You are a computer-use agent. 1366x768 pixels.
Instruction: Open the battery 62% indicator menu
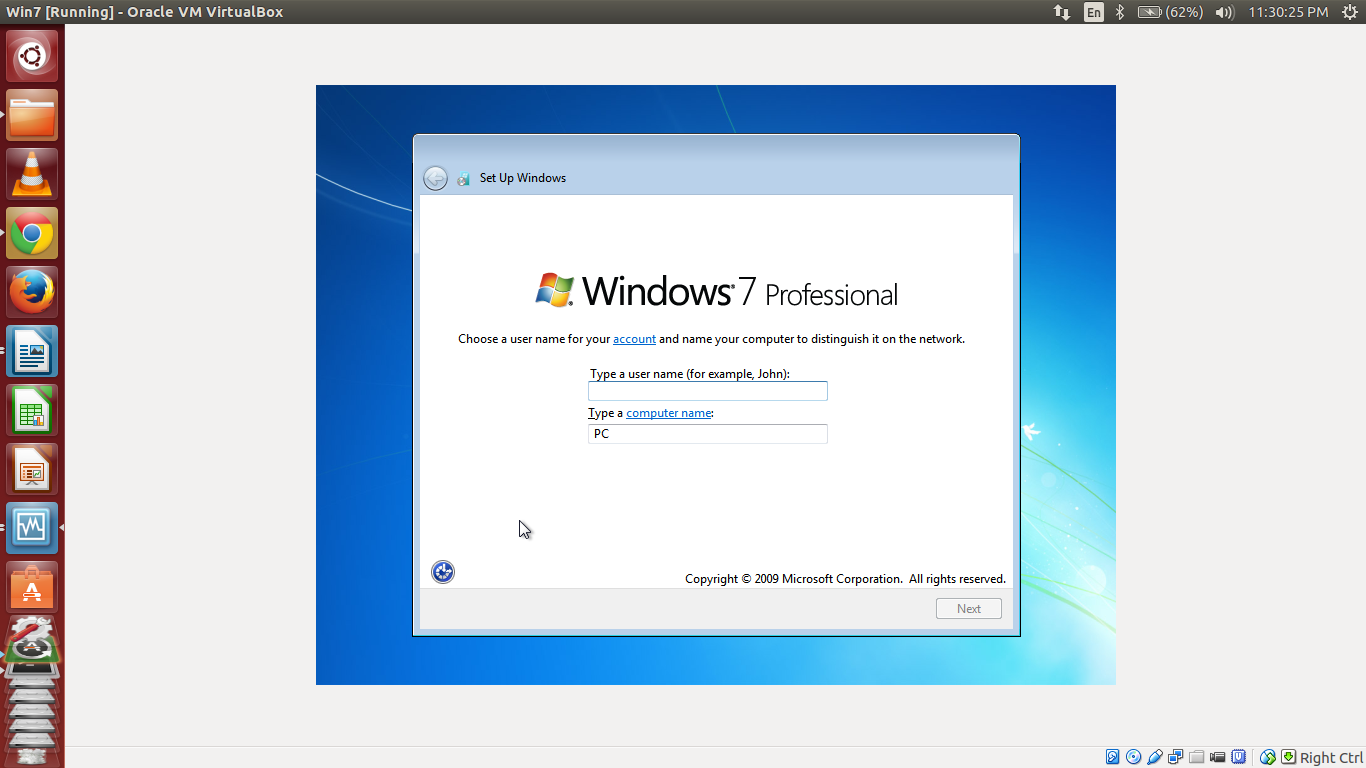[1170, 12]
